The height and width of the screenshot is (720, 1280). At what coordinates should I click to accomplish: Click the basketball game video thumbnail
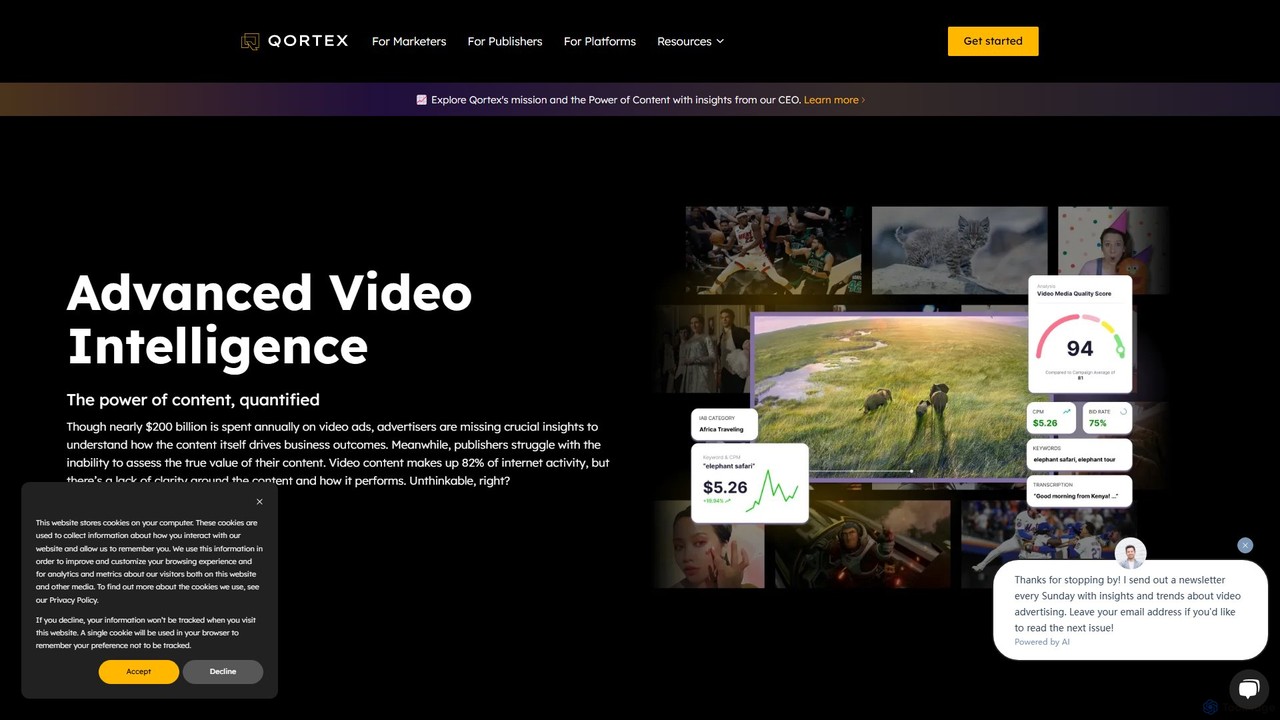[x=774, y=250]
